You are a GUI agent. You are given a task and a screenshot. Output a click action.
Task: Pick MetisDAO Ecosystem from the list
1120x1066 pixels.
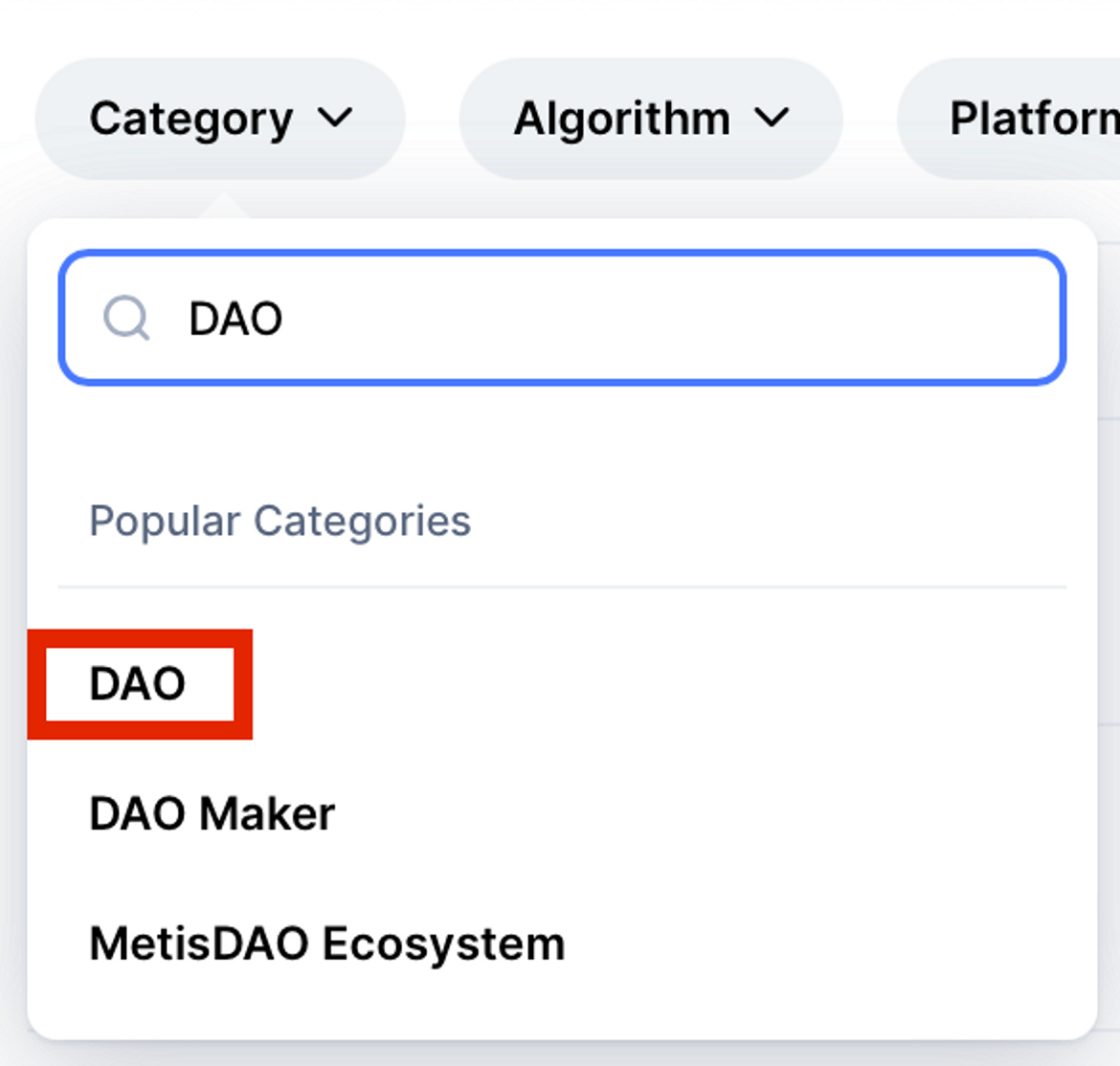(x=327, y=944)
